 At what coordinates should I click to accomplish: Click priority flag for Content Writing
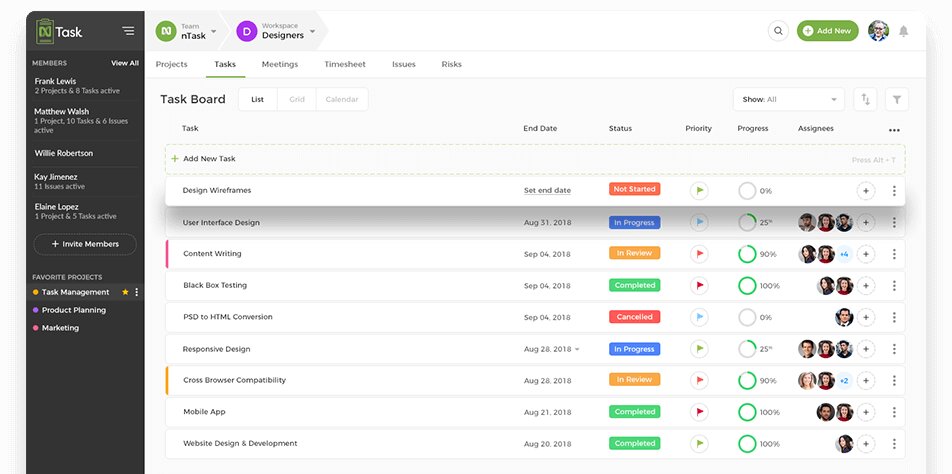pyautogui.click(x=699, y=254)
